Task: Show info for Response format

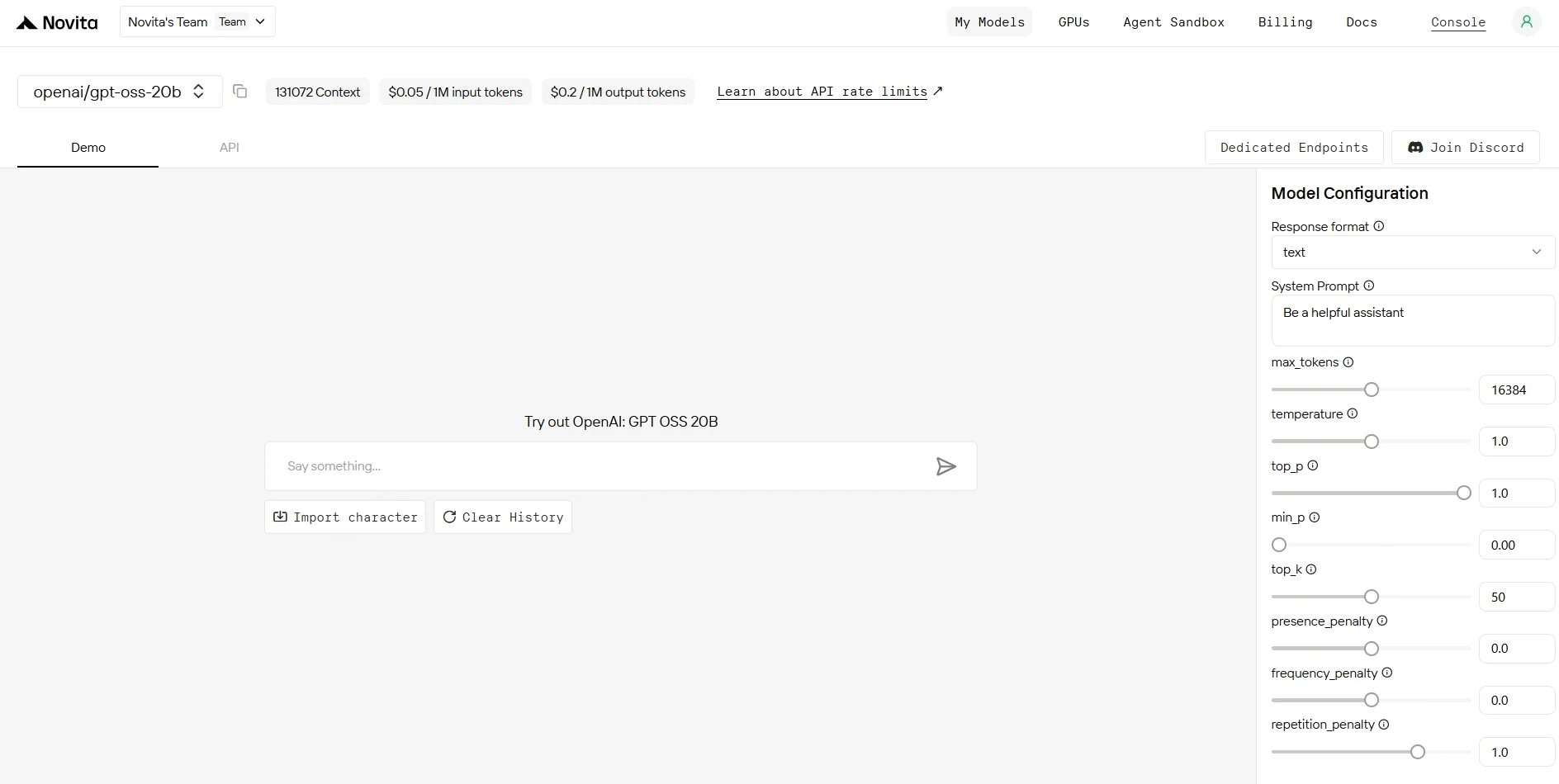Action: [1379, 226]
